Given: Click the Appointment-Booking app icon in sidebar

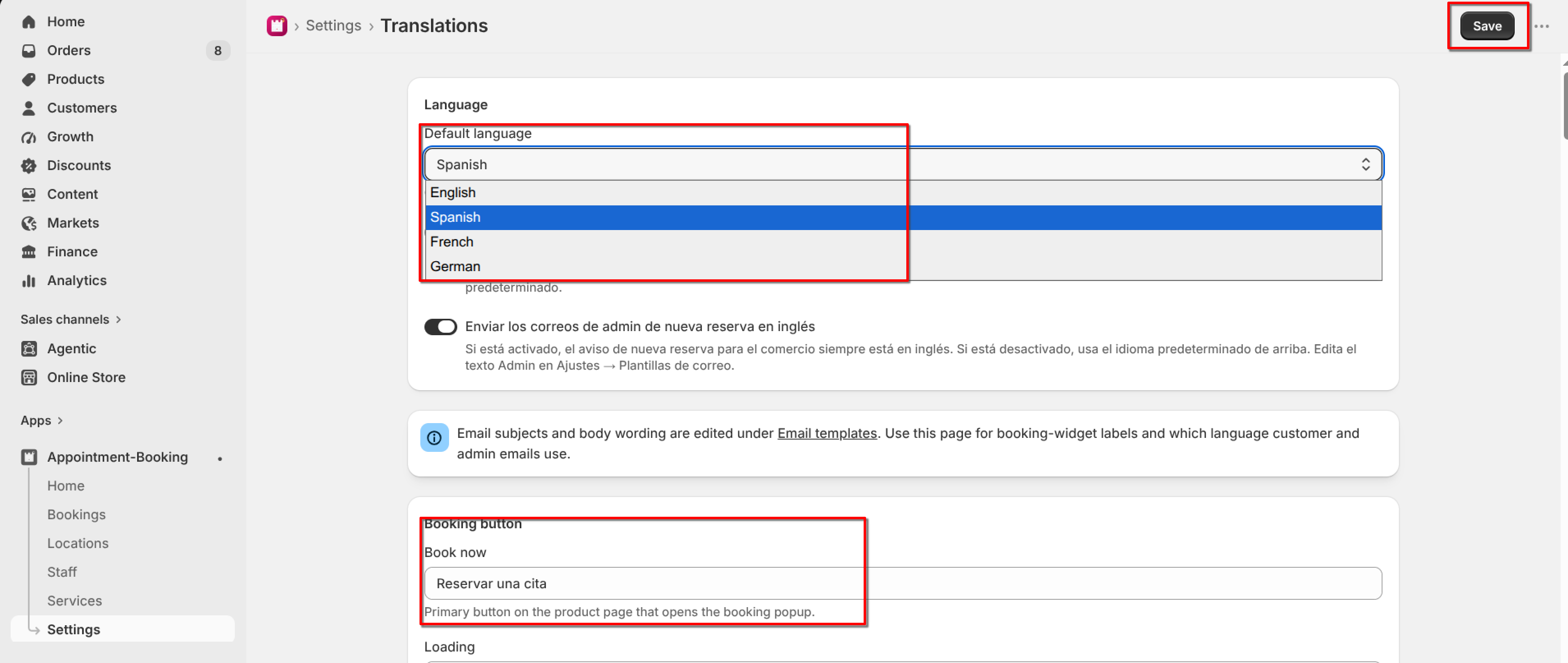Looking at the screenshot, I should (29, 457).
